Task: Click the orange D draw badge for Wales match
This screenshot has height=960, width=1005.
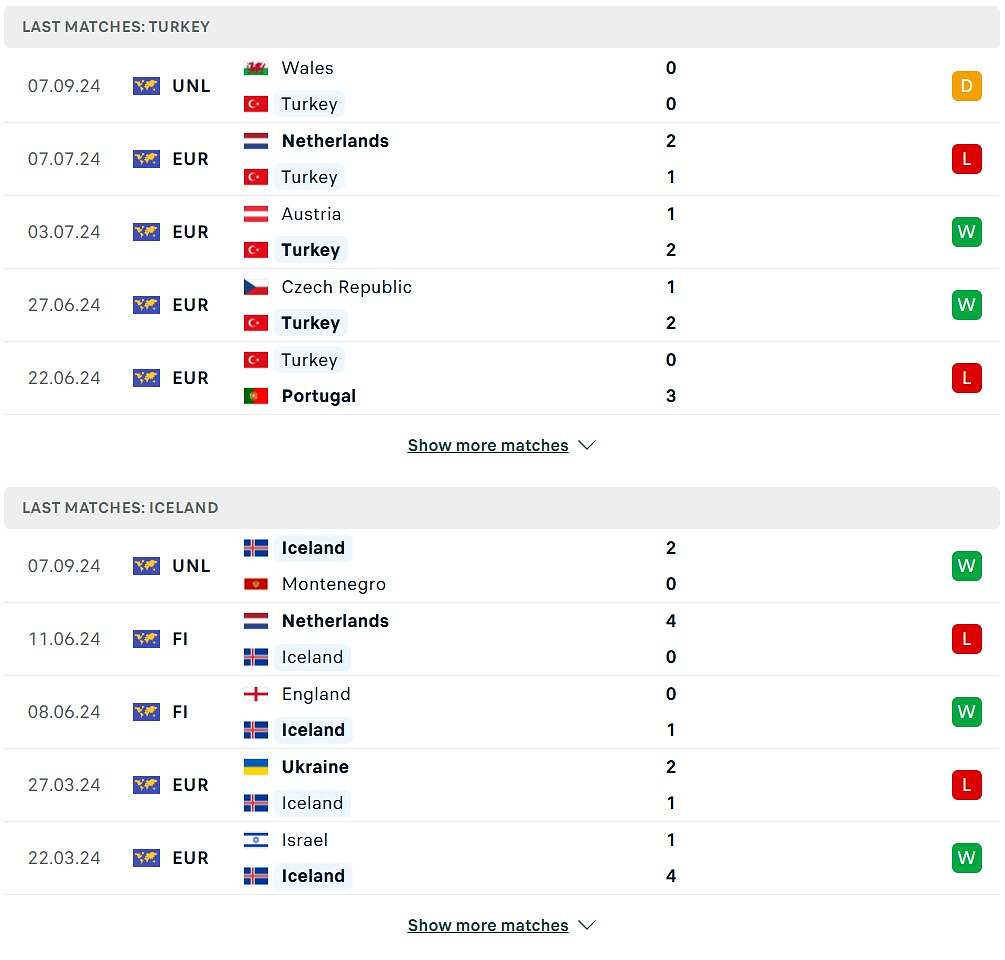Action: [x=967, y=86]
